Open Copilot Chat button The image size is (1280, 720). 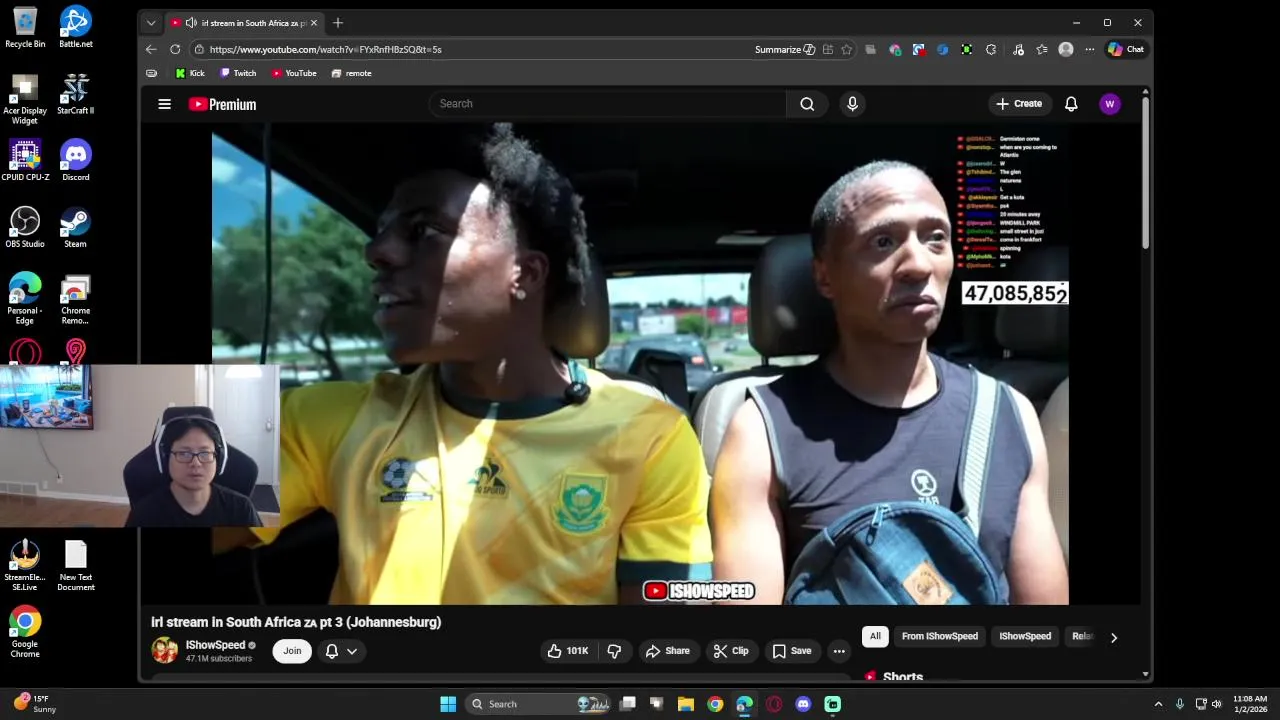(x=1126, y=49)
